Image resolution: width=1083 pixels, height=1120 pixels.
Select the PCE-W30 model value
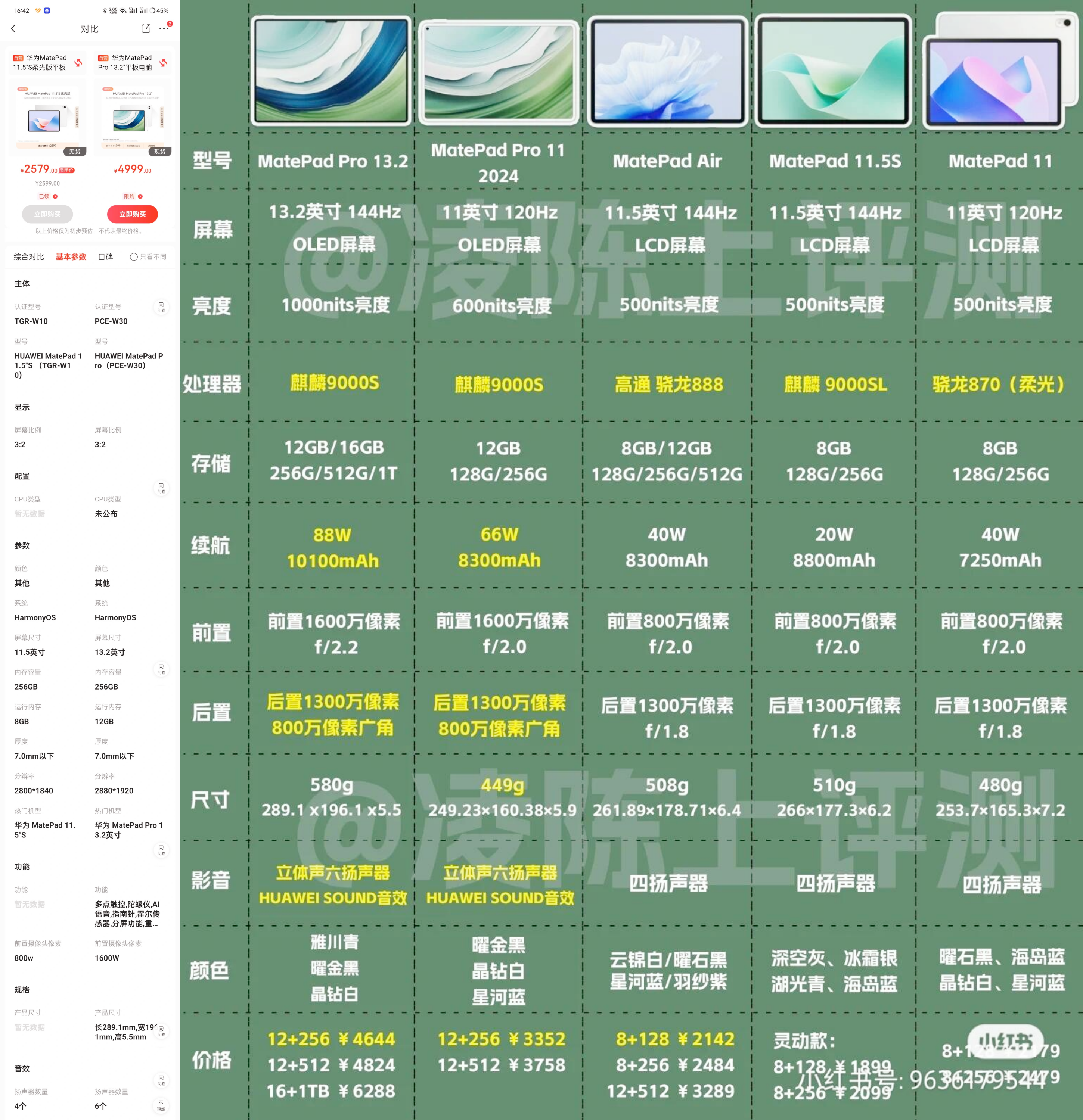[111, 321]
